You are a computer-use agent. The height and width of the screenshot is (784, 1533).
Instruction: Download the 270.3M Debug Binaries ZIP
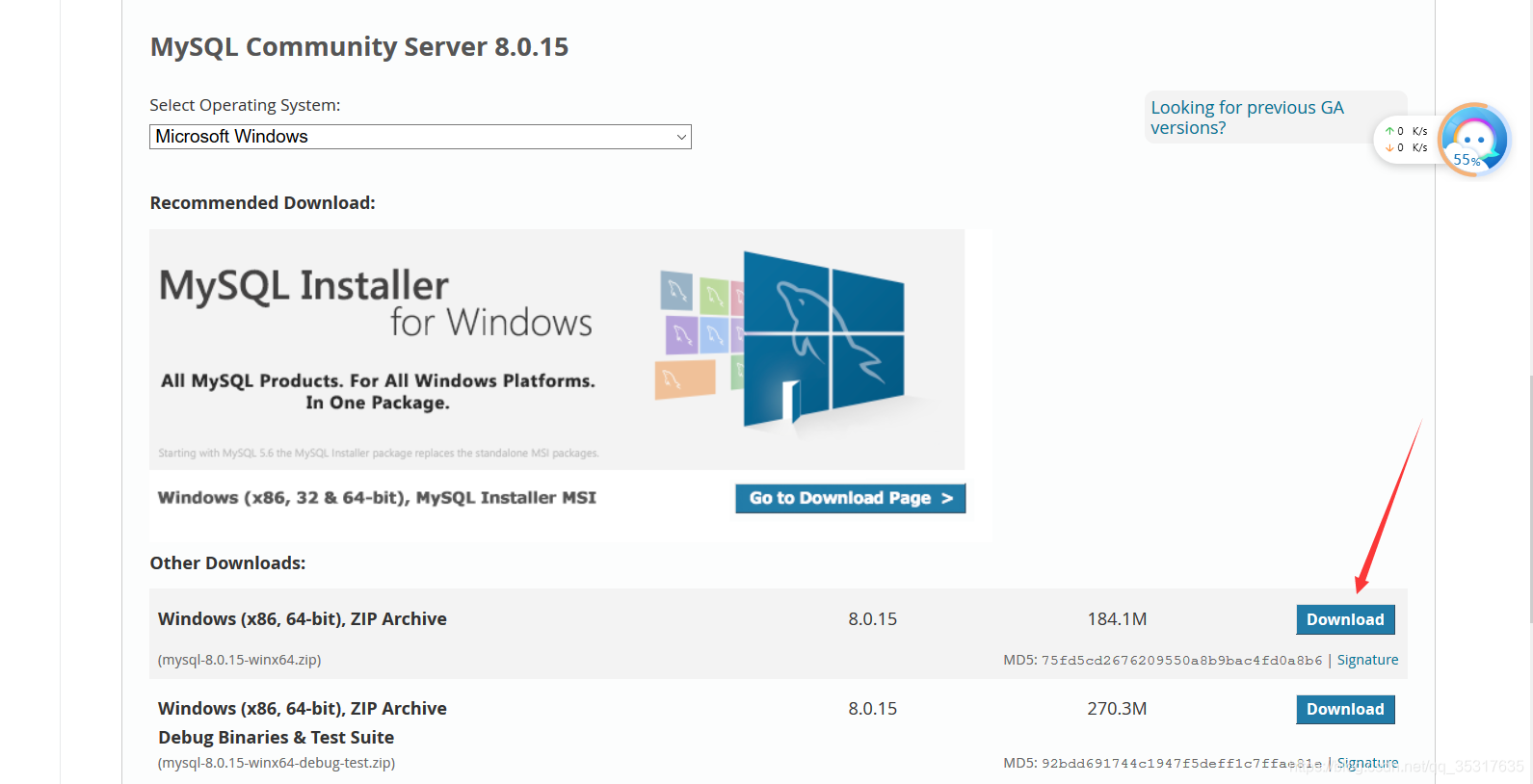1345,709
